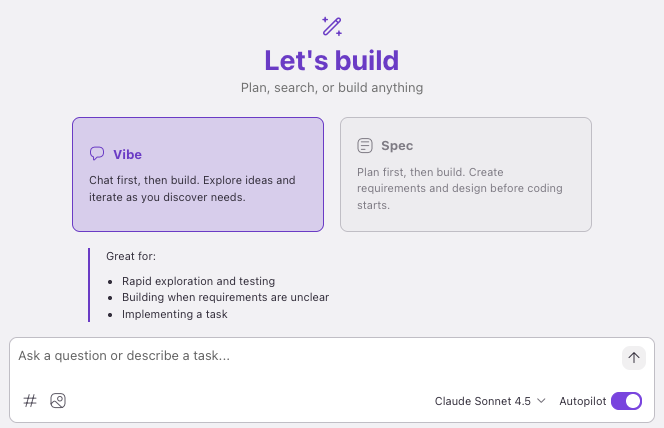664x428 pixels.
Task: Expand the model selector chevron arrow
Action: (541, 401)
